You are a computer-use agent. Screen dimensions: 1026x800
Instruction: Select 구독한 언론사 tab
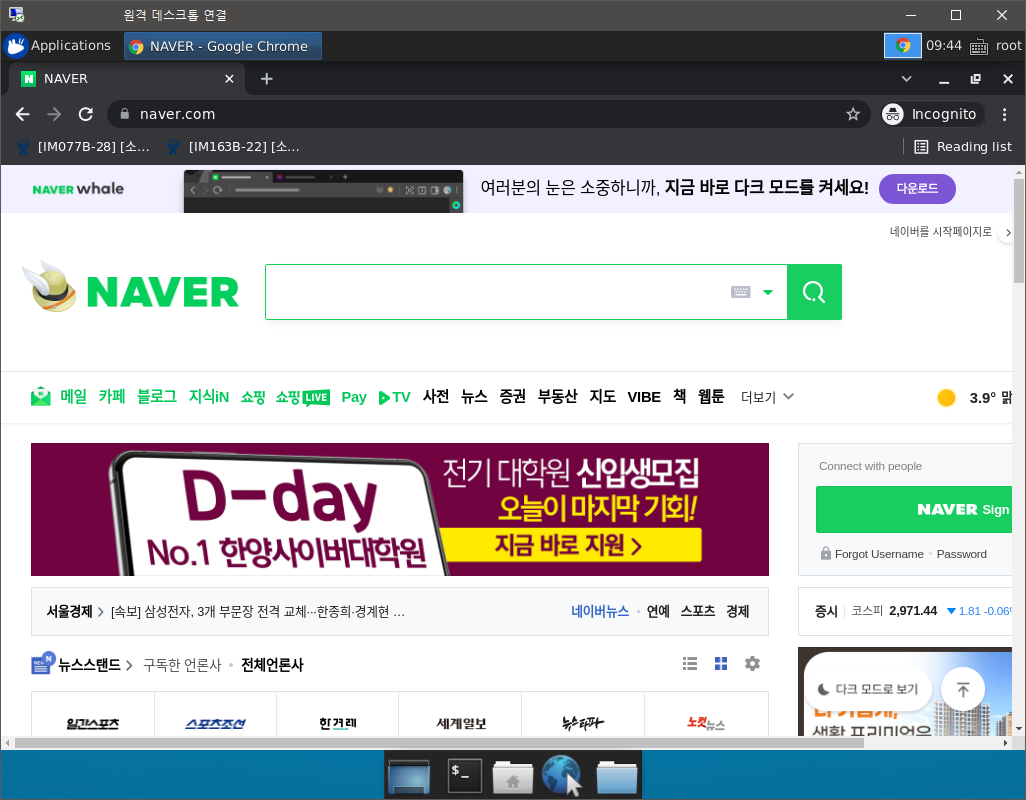tap(182, 665)
